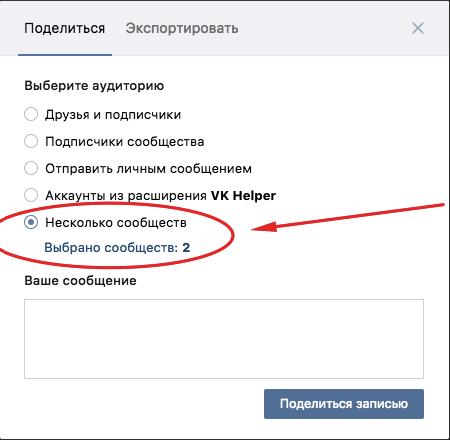Open the Выбрано сообществ: 2 link

click(117, 248)
